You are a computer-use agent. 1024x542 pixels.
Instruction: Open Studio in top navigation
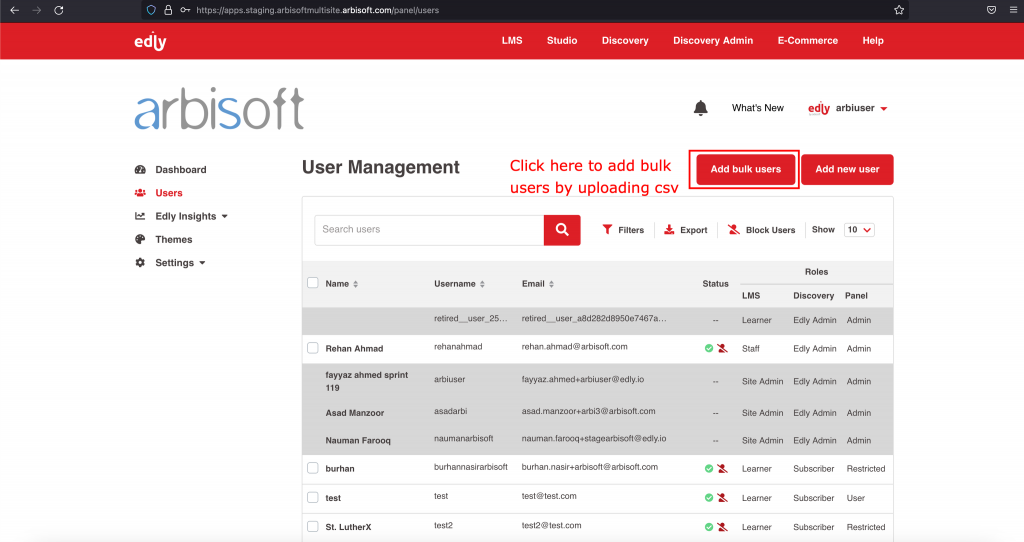pos(562,40)
